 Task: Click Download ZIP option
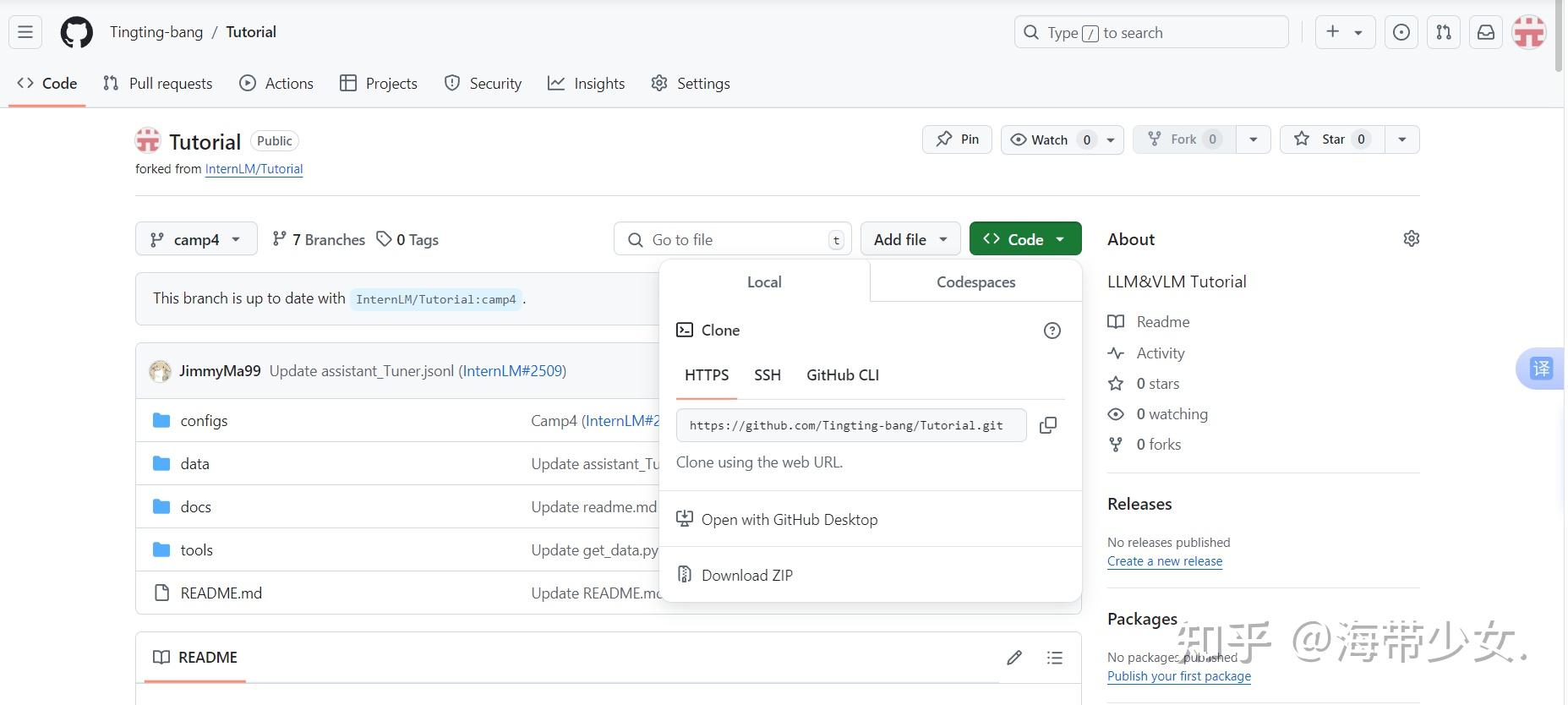(746, 576)
